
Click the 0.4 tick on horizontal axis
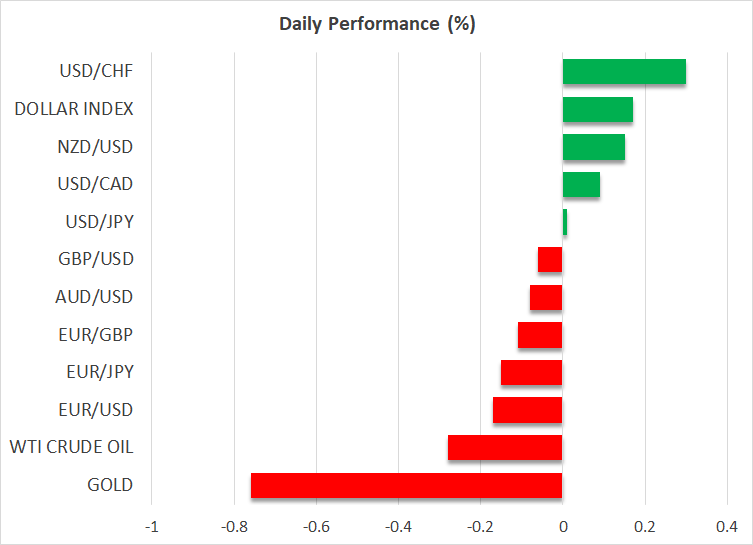click(727, 527)
